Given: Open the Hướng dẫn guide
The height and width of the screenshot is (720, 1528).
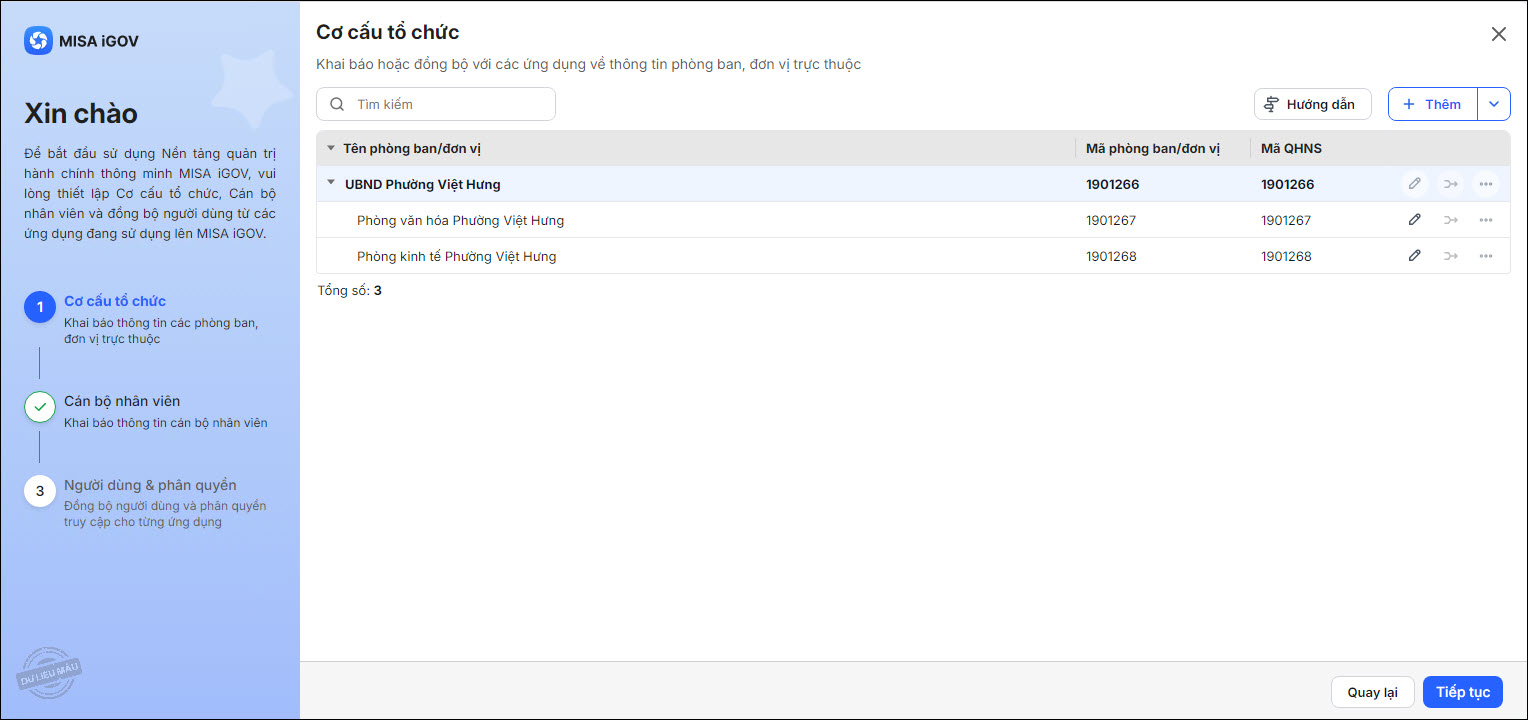Looking at the screenshot, I should (1312, 104).
